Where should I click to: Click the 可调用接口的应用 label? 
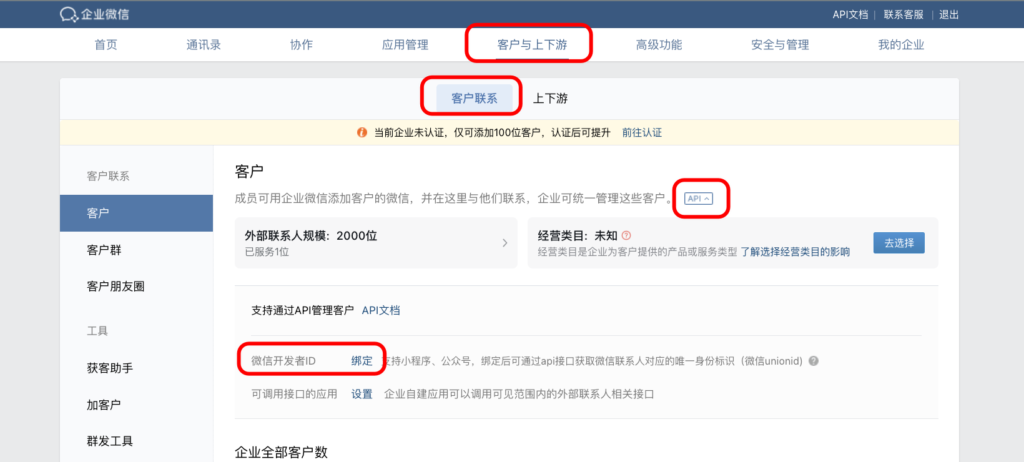(294, 394)
